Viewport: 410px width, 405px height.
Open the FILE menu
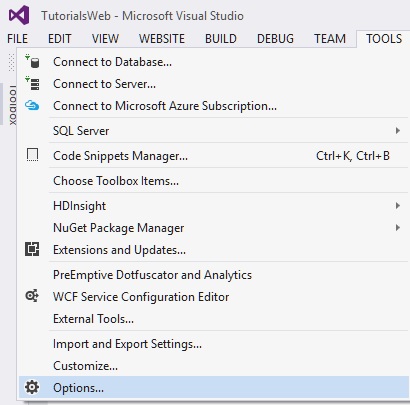[18, 39]
